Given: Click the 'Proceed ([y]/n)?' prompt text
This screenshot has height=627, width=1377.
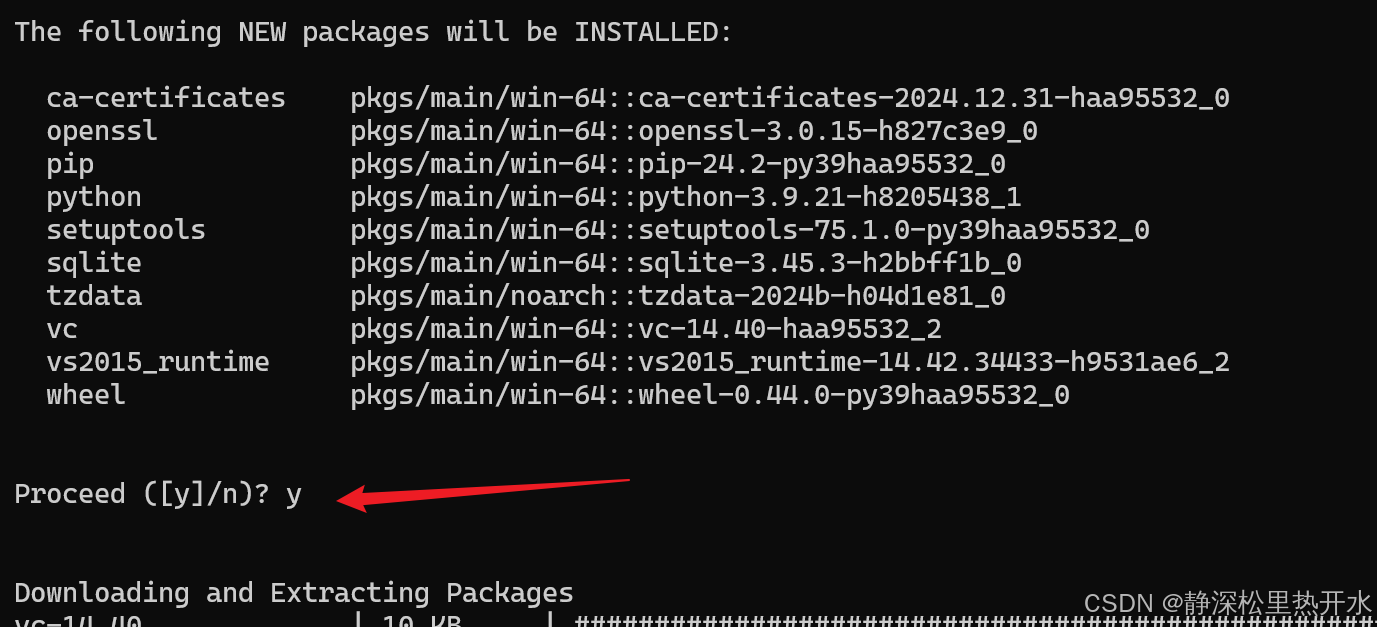Looking at the screenshot, I should 141,494.
